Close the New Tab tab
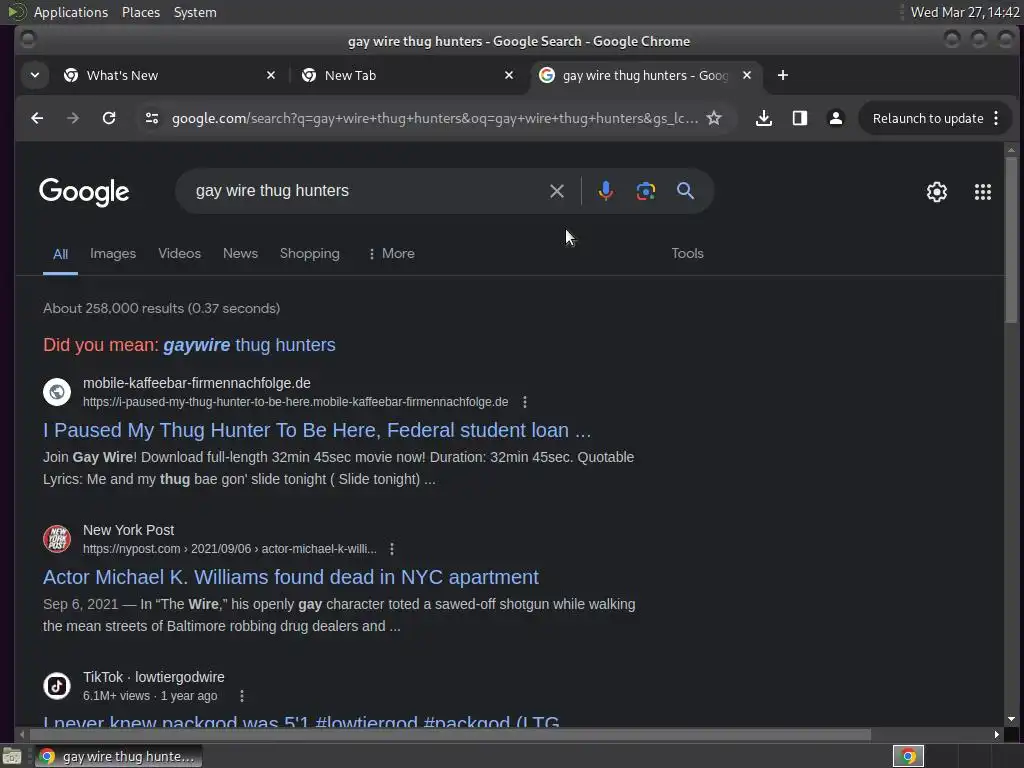This screenshot has width=1024, height=768. (x=509, y=75)
